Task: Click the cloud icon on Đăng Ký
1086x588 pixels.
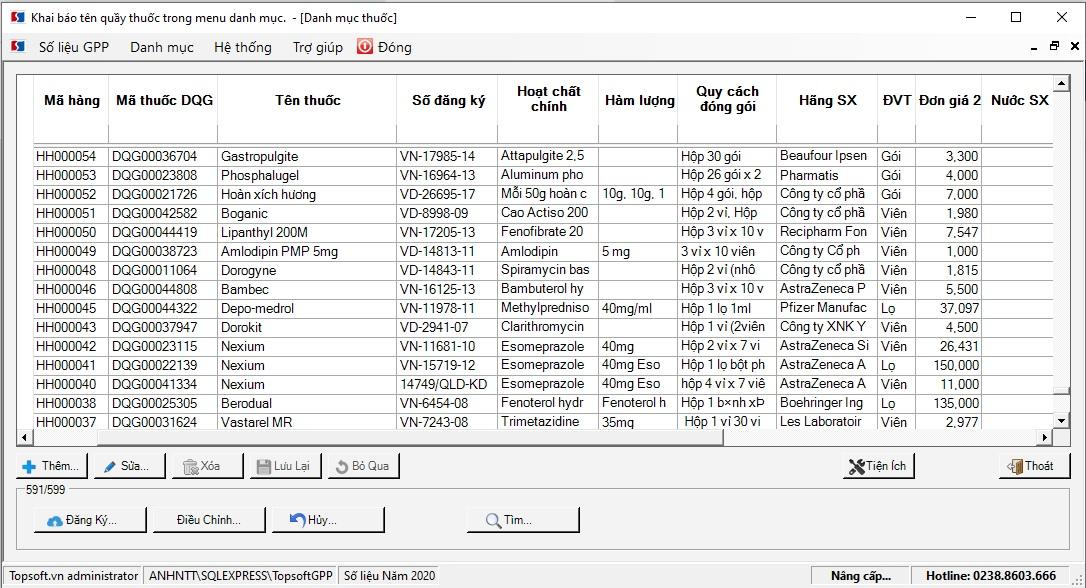Action: 55,521
